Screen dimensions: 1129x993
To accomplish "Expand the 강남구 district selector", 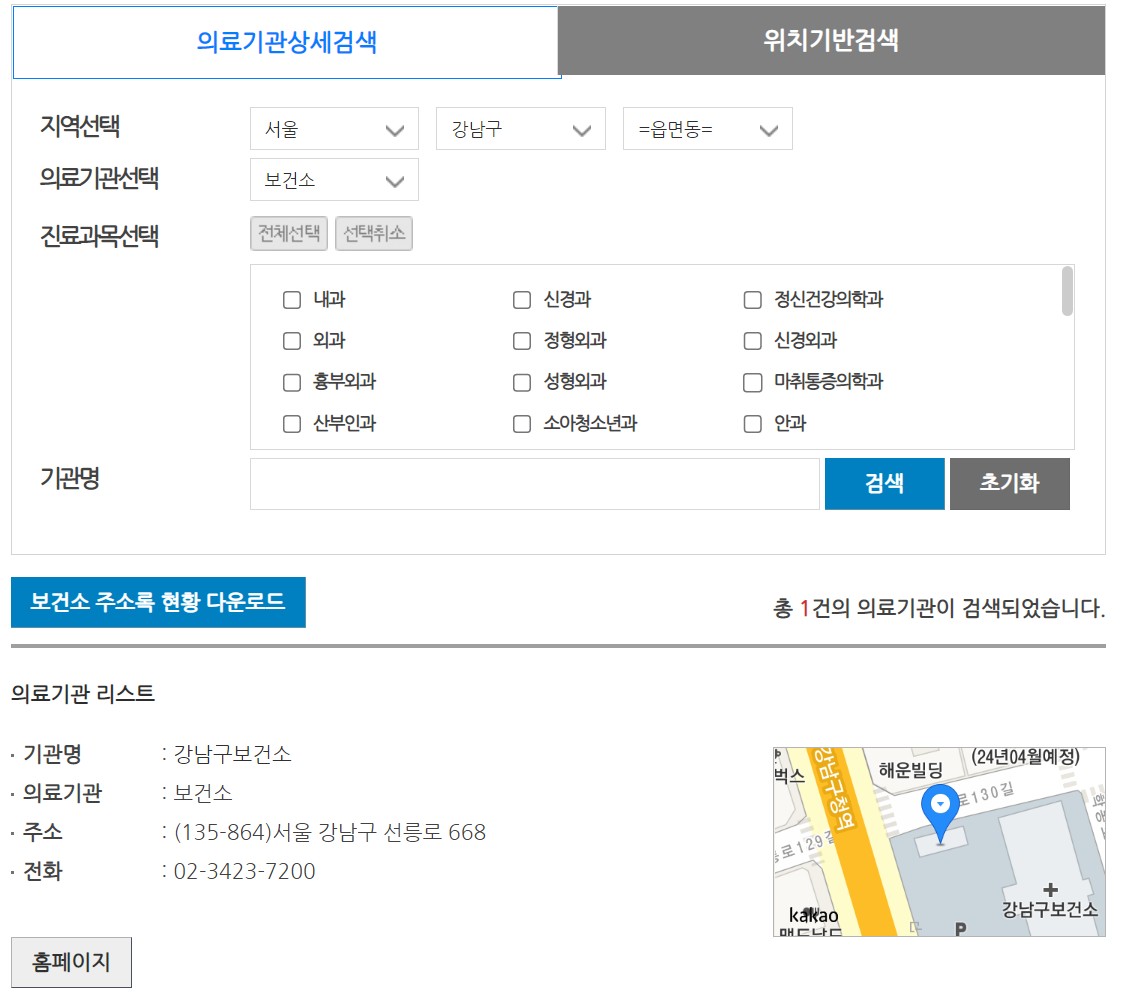I will coord(520,128).
